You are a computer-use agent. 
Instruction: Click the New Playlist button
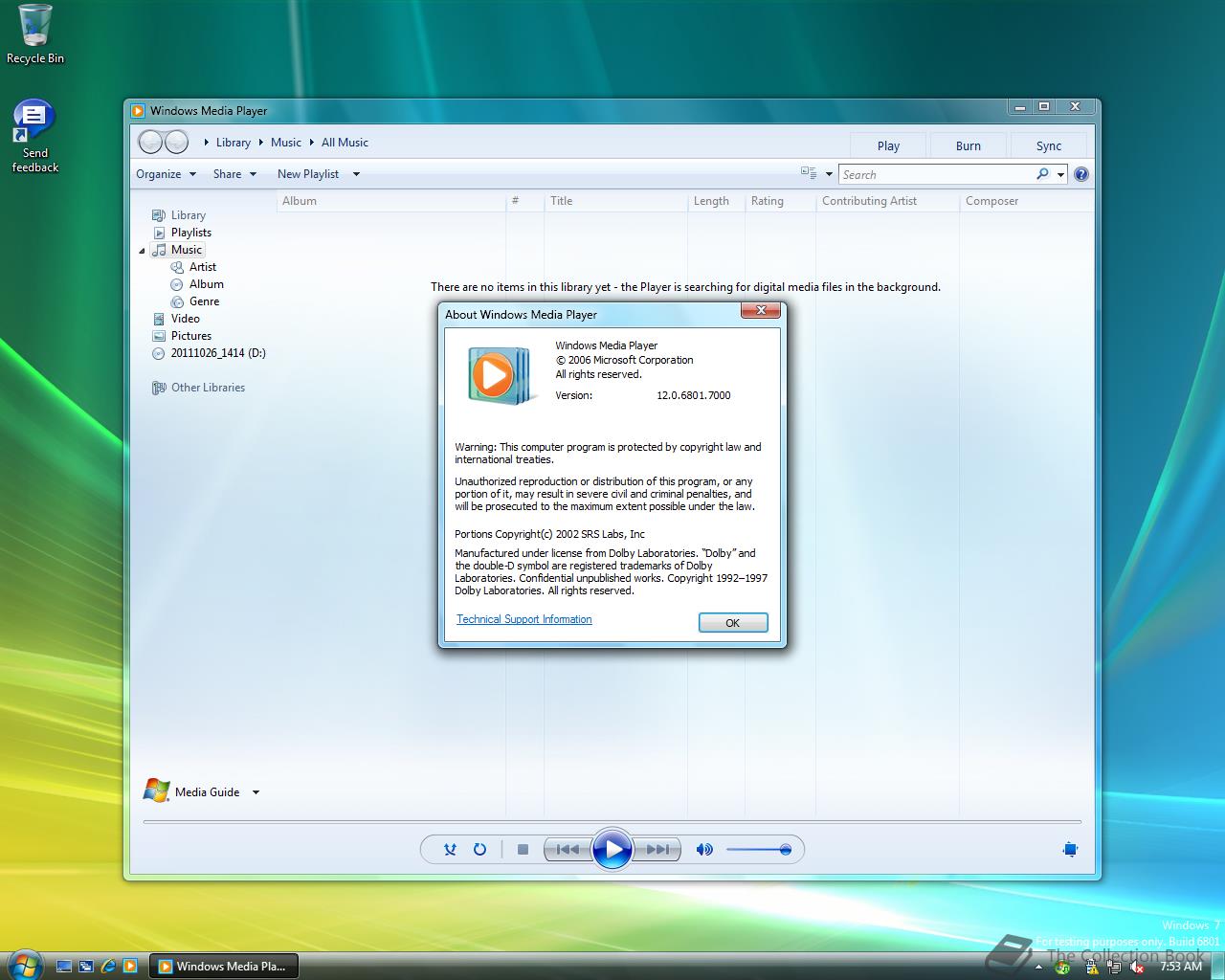pos(308,174)
